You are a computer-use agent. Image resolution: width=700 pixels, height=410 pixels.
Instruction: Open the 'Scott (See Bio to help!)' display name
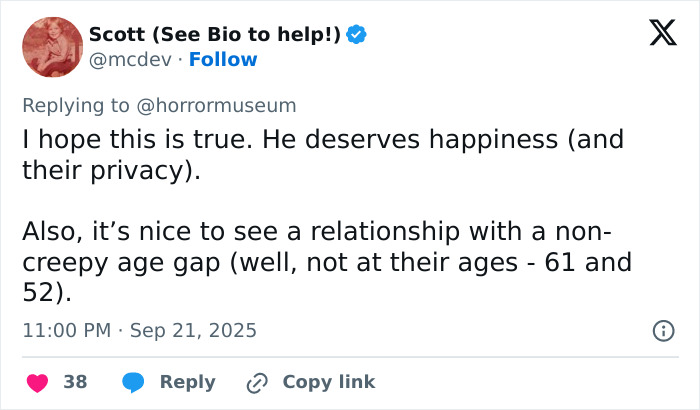point(214,34)
